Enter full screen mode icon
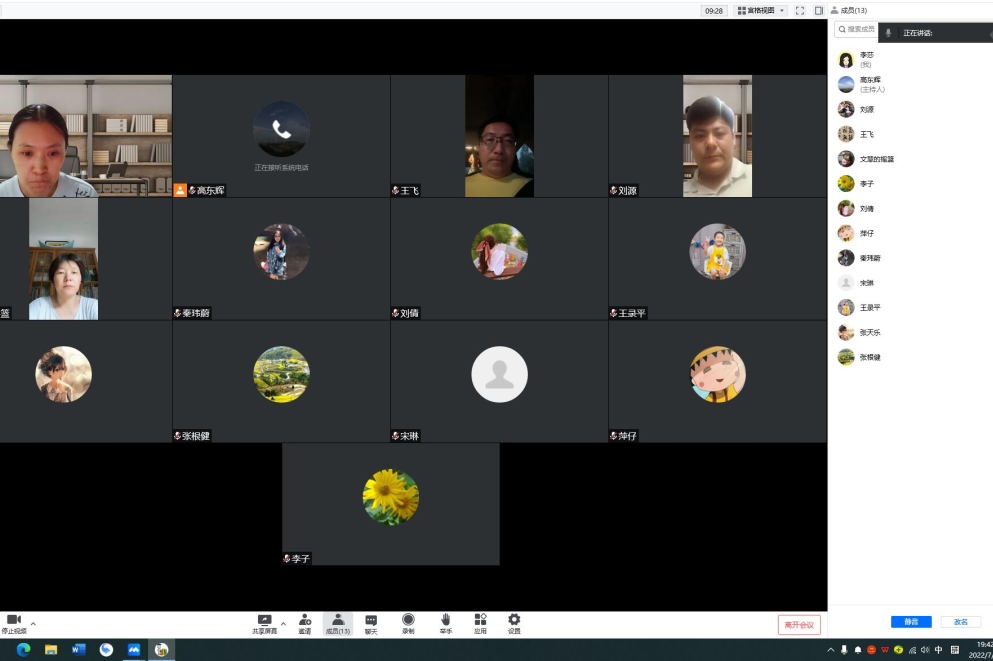 click(x=800, y=11)
